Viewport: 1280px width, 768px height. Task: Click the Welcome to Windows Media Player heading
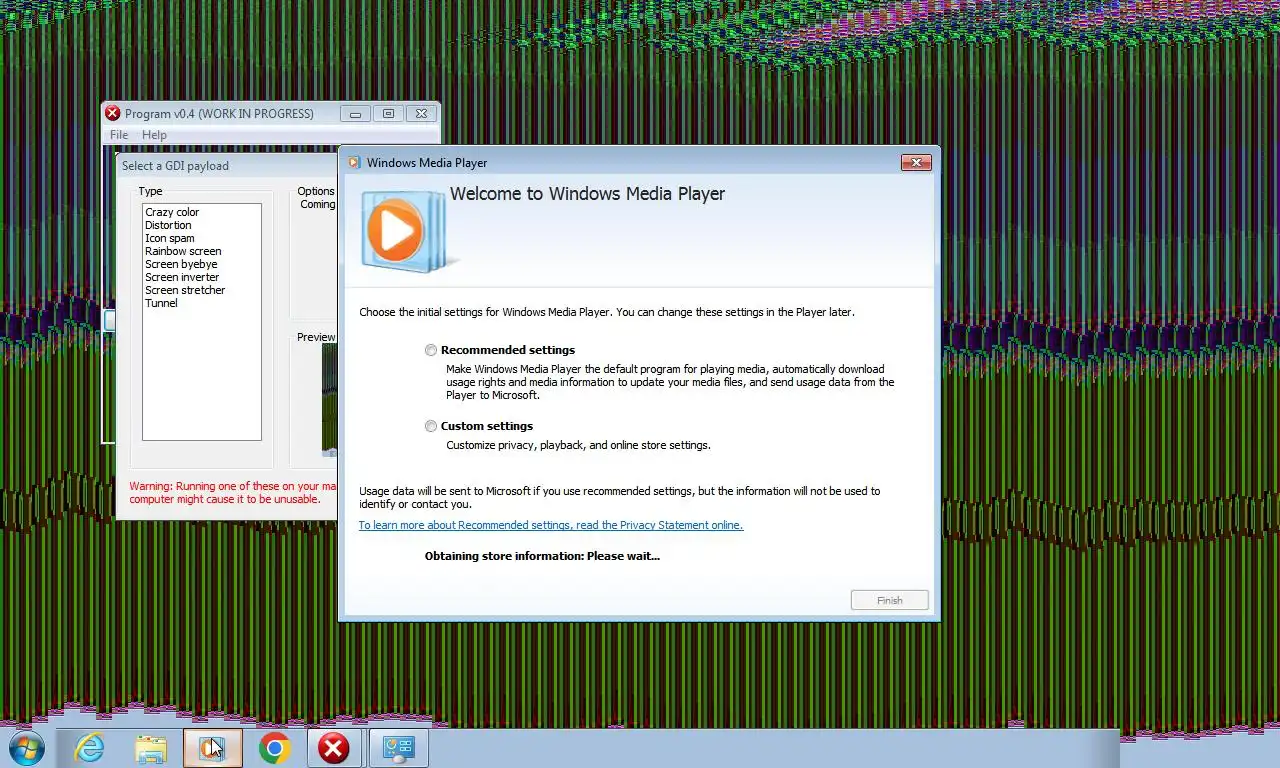pyautogui.click(x=587, y=194)
